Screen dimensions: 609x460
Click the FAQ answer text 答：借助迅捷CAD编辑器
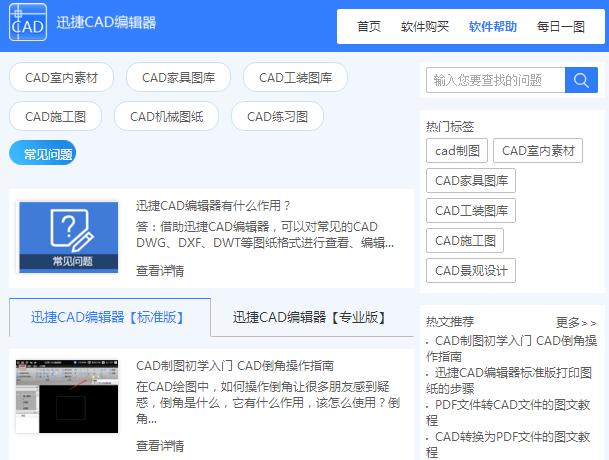(x=265, y=235)
